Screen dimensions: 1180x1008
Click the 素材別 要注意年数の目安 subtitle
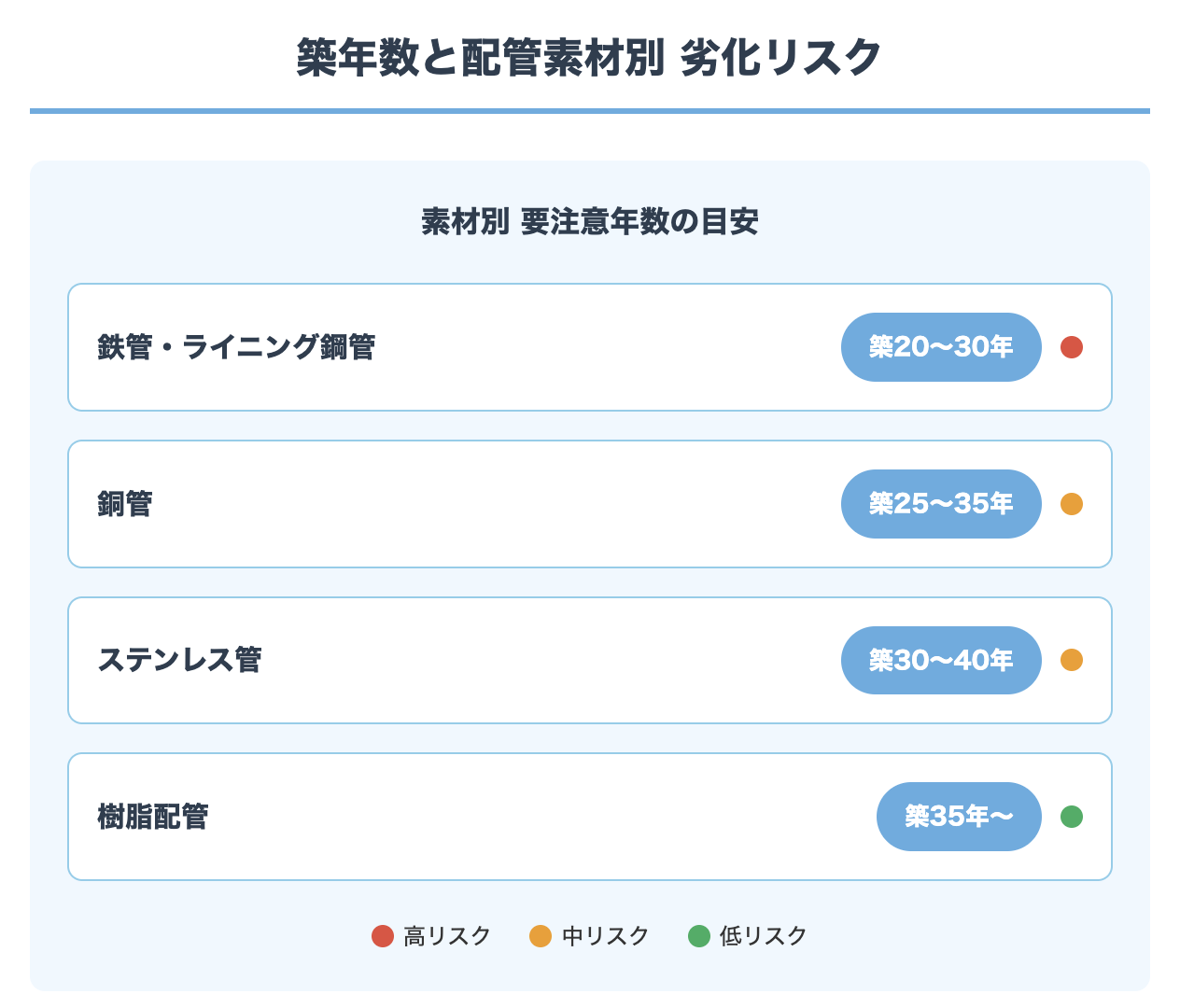[x=590, y=222]
